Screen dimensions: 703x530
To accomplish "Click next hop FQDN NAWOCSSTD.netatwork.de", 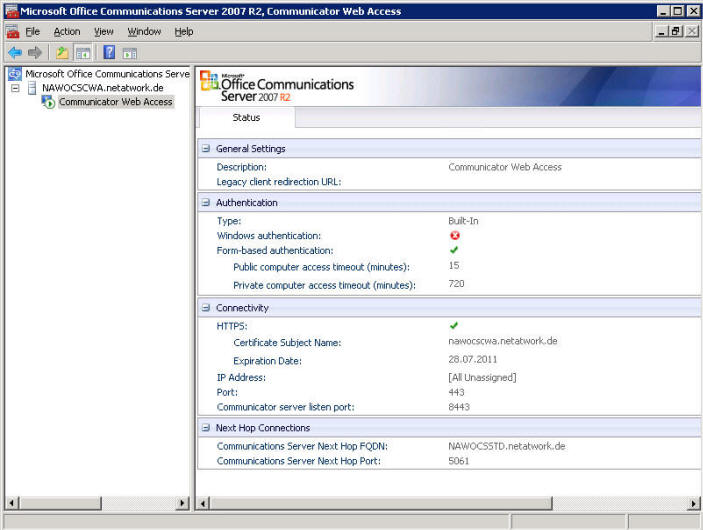I will click(x=507, y=446).
